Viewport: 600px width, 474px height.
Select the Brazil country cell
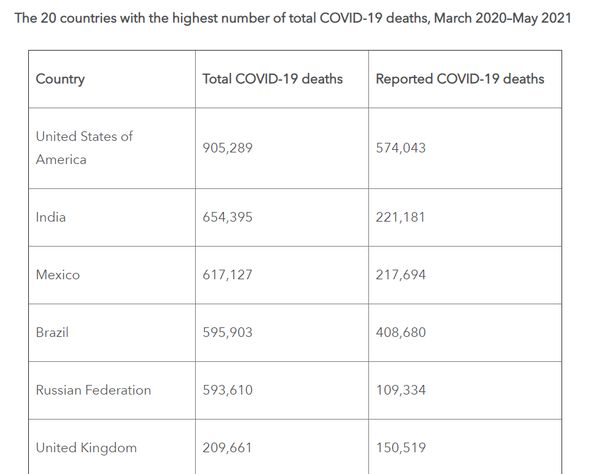[54, 332]
